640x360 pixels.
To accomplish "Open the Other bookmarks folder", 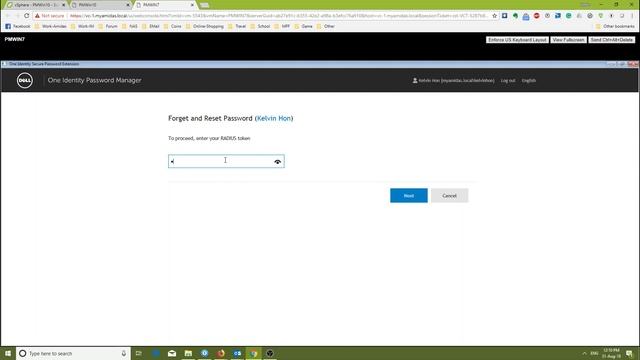I will [615, 26].
